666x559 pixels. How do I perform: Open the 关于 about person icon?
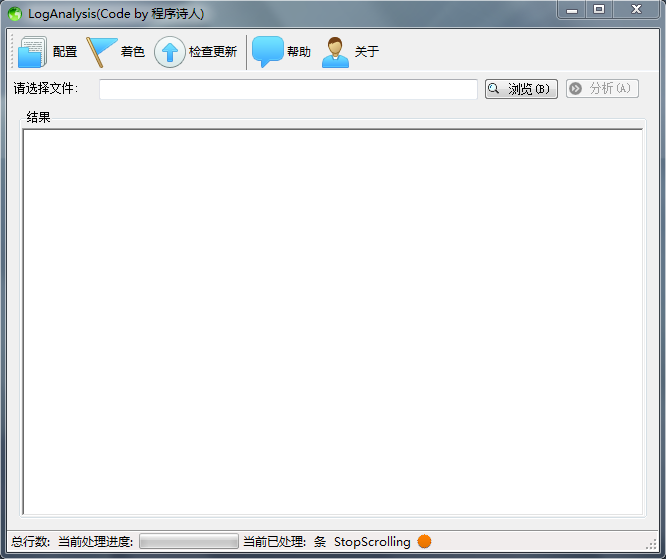pyautogui.click(x=336, y=52)
